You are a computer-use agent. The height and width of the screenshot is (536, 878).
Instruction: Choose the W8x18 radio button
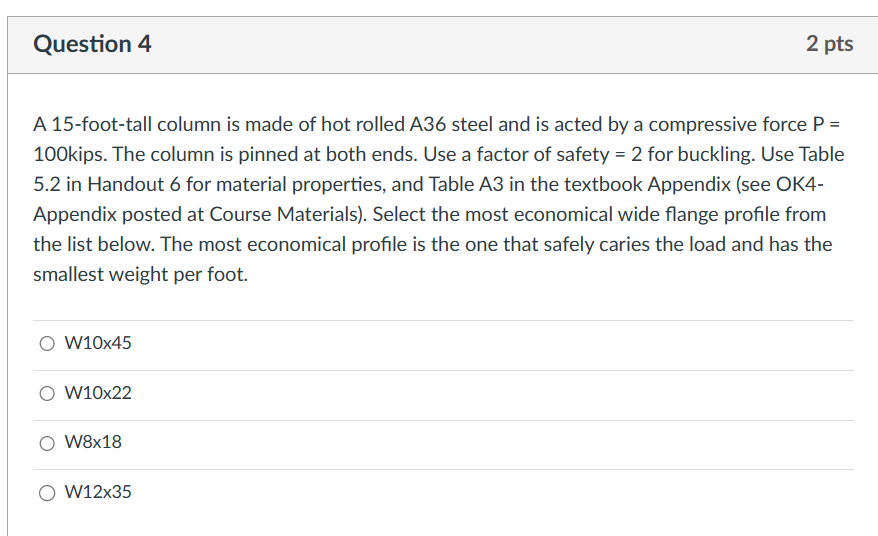(47, 442)
